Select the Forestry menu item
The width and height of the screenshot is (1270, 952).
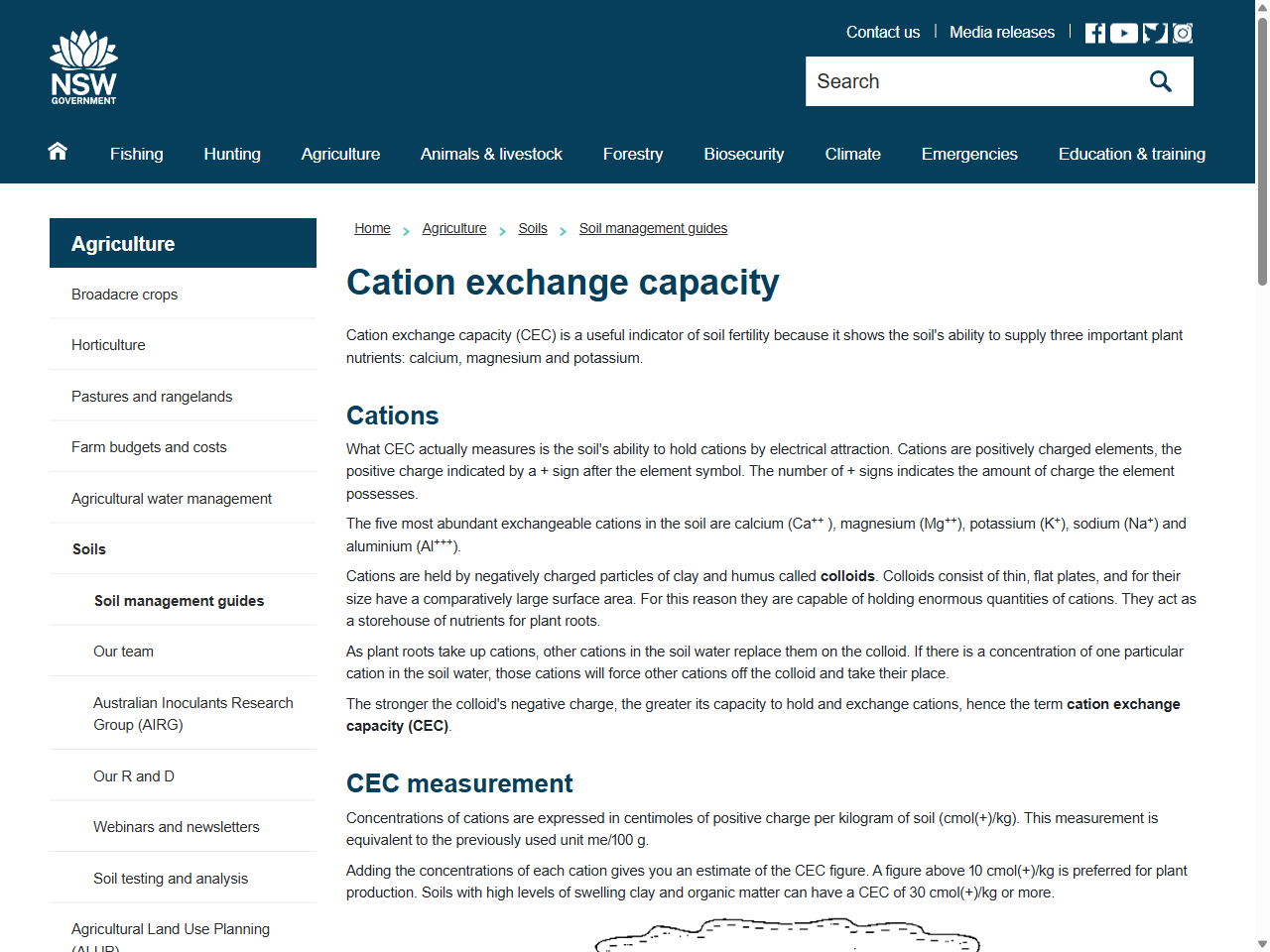pyautogui.click(x=632, y=154)
